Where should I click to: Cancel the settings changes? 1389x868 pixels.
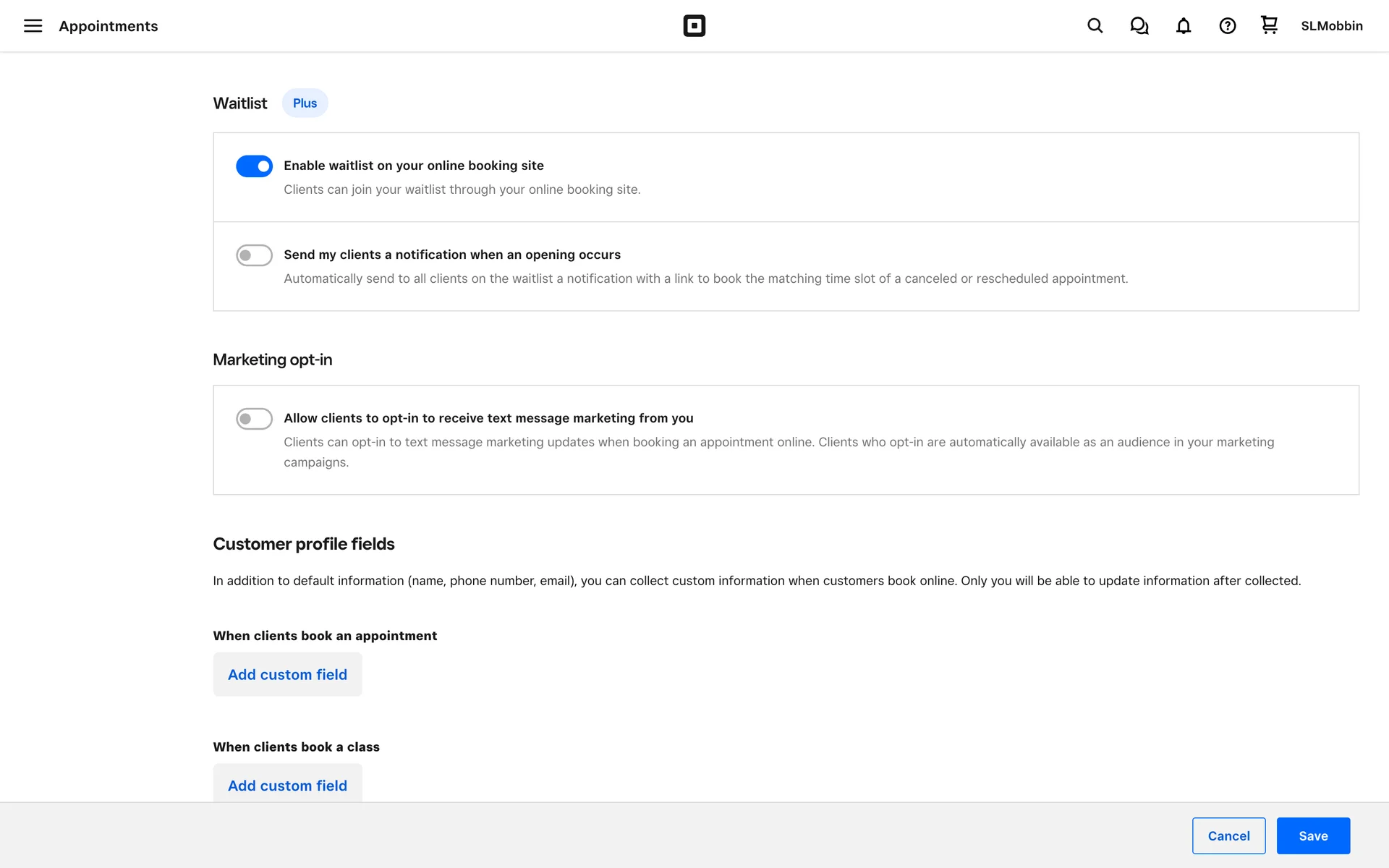coord(1228,835)
